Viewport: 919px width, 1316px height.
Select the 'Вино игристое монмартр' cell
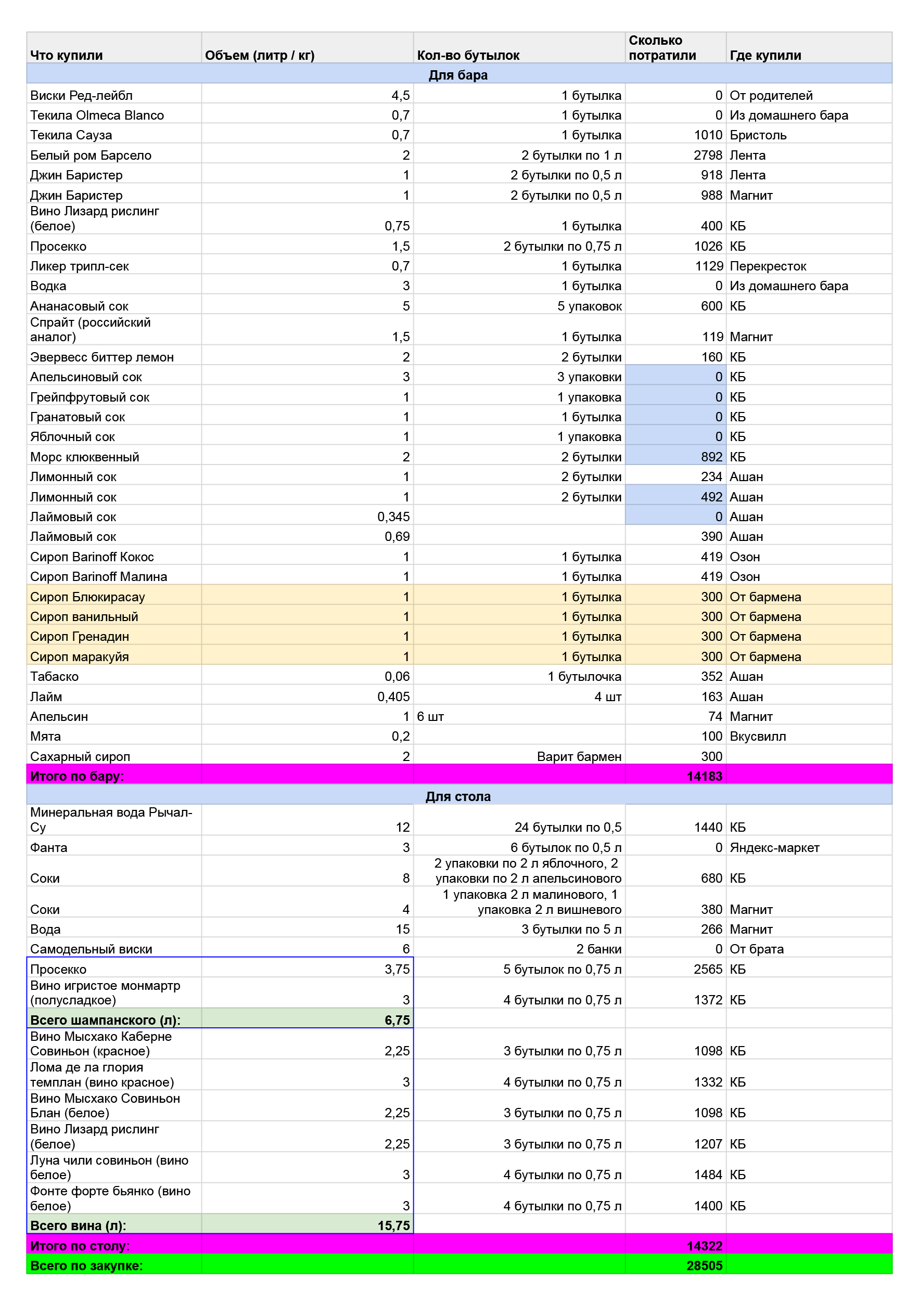point(114,993)
